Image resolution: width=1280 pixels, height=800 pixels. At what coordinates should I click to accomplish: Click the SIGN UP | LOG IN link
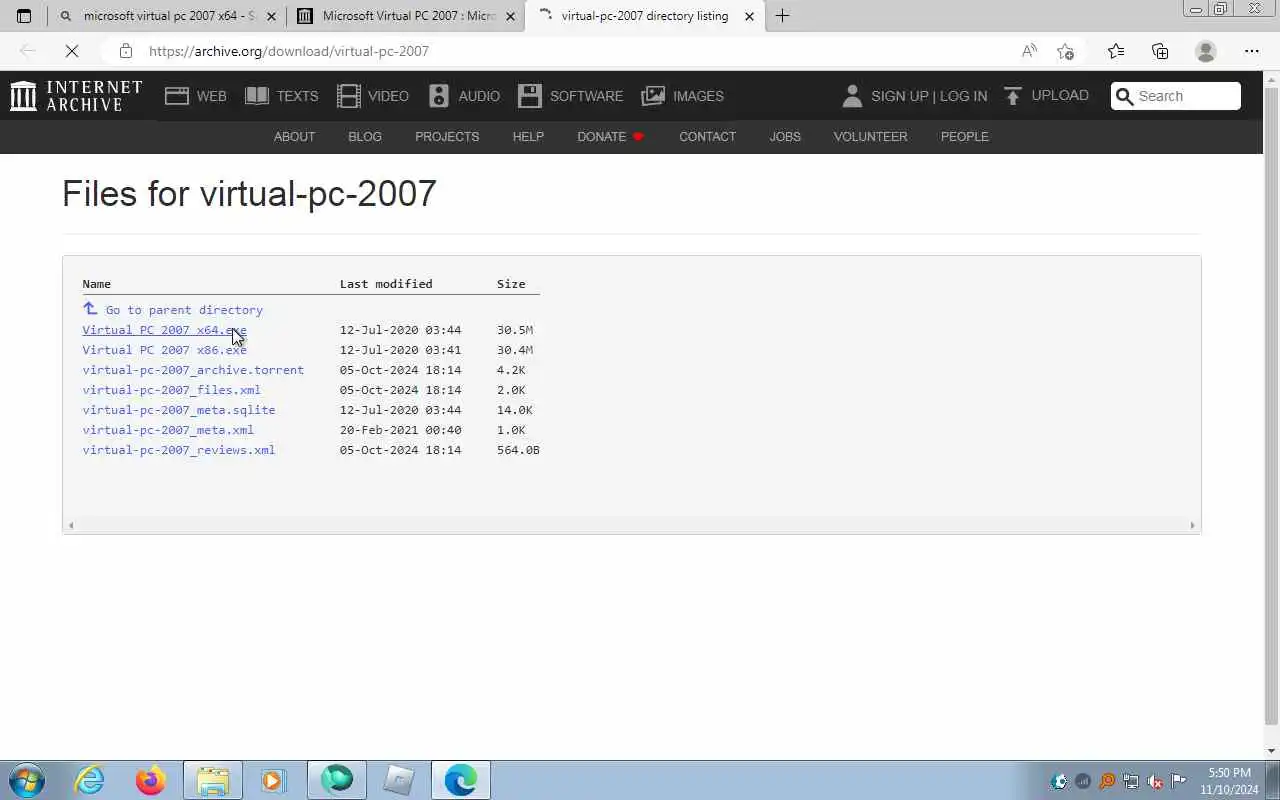coord(929,96)
